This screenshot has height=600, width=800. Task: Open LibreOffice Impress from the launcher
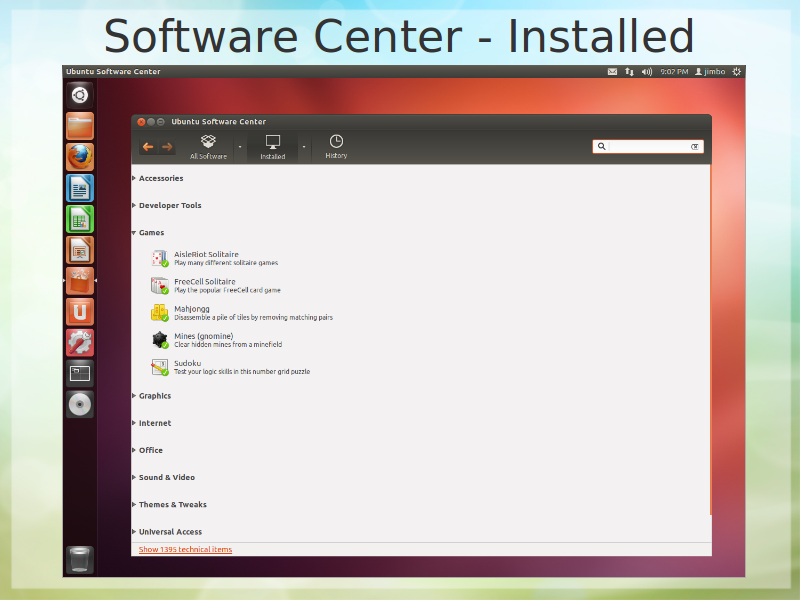[x=80, y=250]
